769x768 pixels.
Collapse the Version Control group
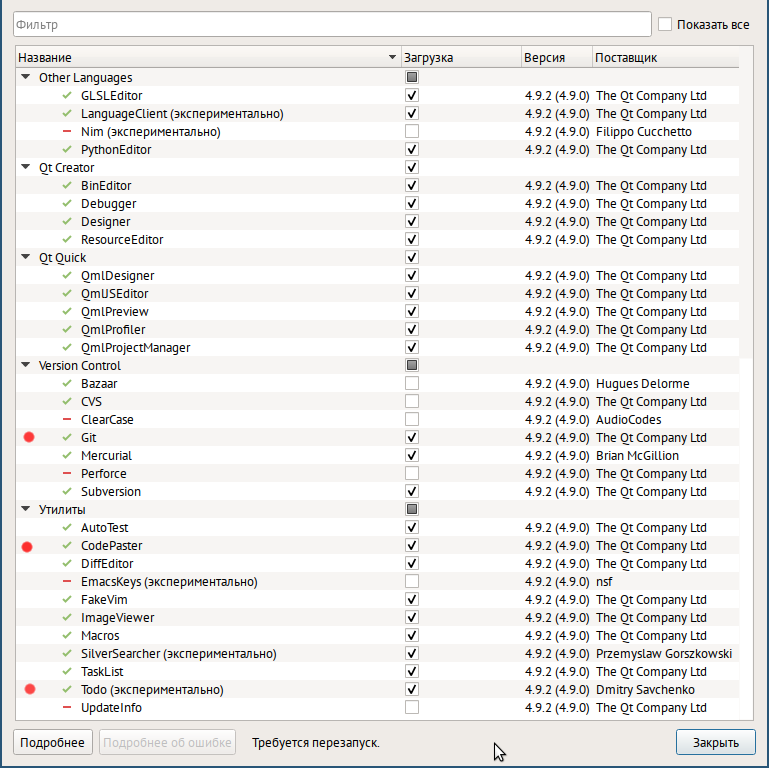click(x=26, y=365)
